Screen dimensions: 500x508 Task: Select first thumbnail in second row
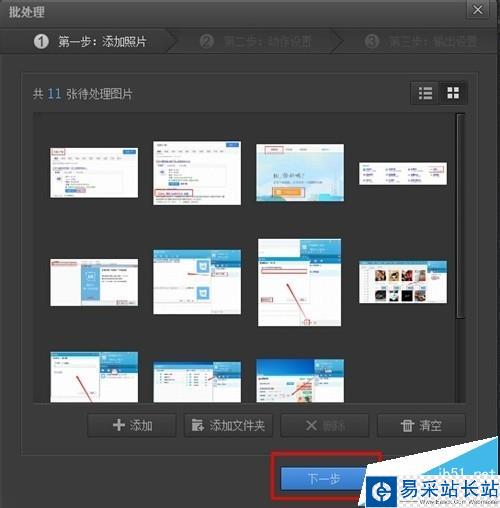pos(94,282)
